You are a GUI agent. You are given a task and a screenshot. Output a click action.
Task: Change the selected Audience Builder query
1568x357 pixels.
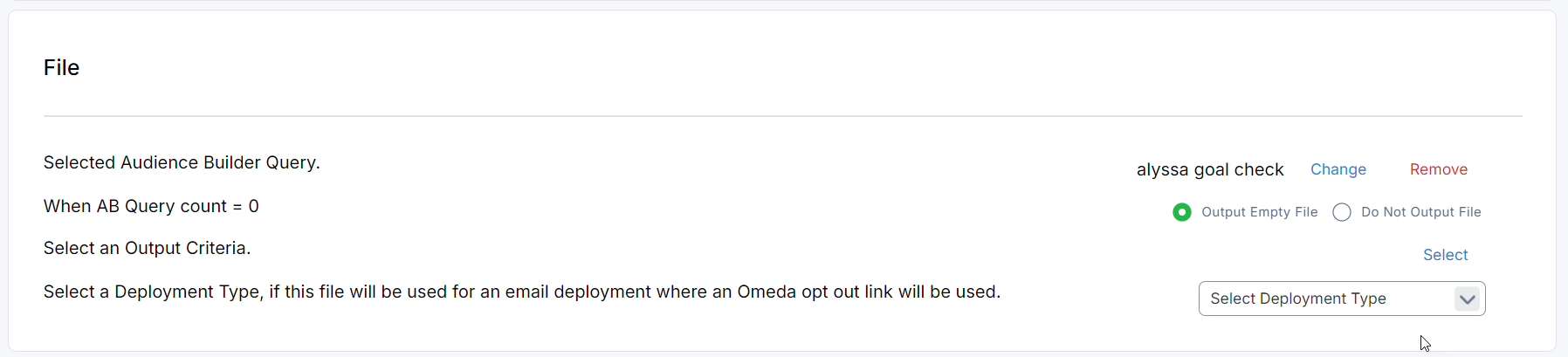[x=1338, y=169]
